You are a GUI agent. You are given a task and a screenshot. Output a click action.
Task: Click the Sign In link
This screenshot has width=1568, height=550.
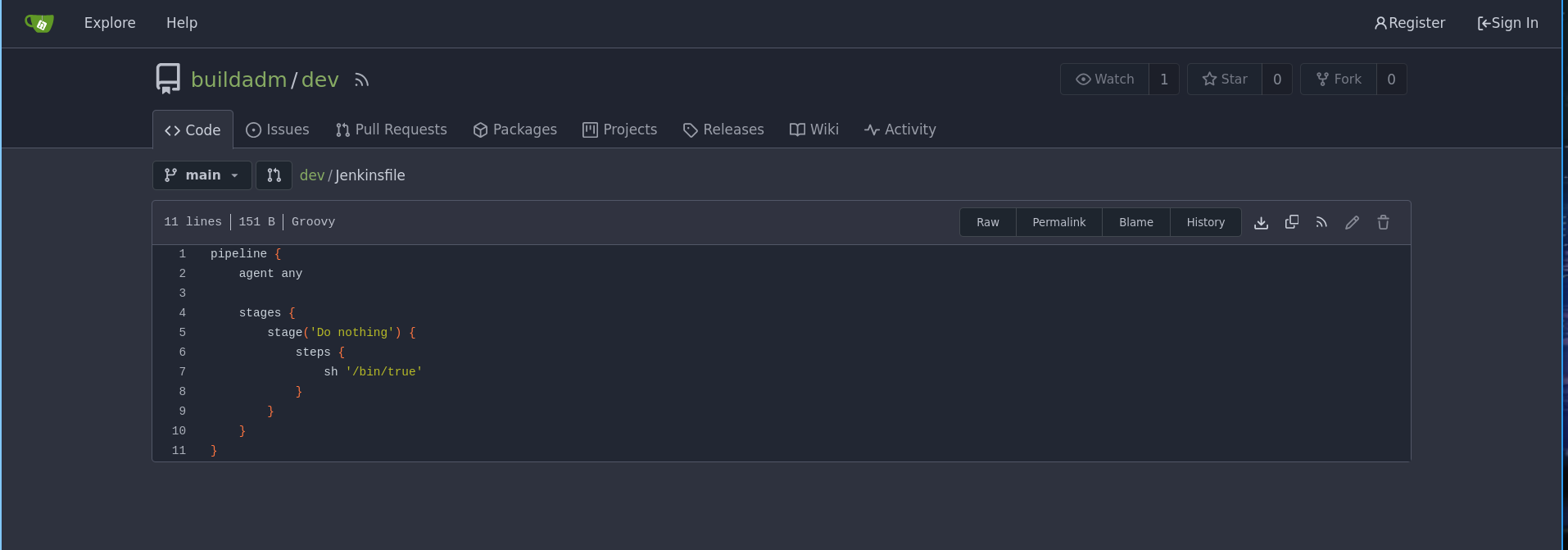pyautogui.click(x=1508, y=23)
